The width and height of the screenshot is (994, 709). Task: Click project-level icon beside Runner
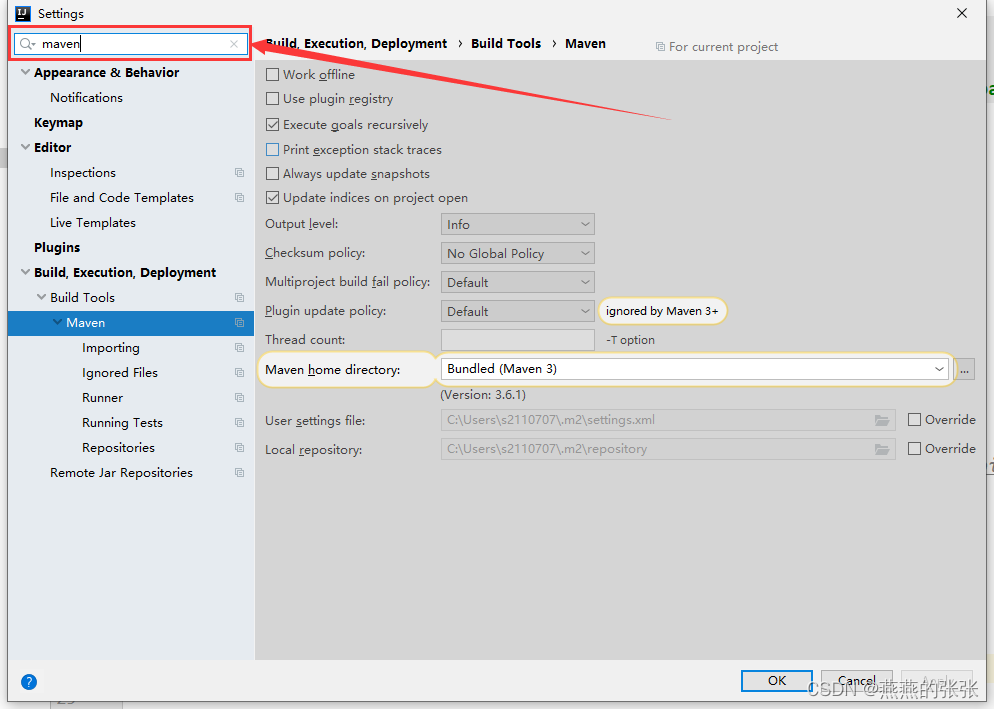[x=239, y=398]
